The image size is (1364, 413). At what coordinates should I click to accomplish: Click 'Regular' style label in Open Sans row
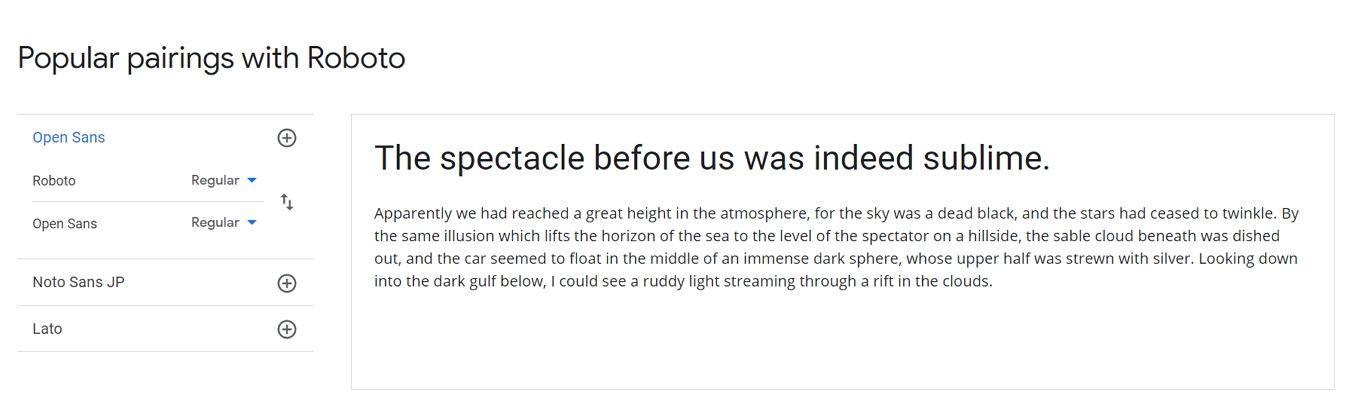(215, 223)
